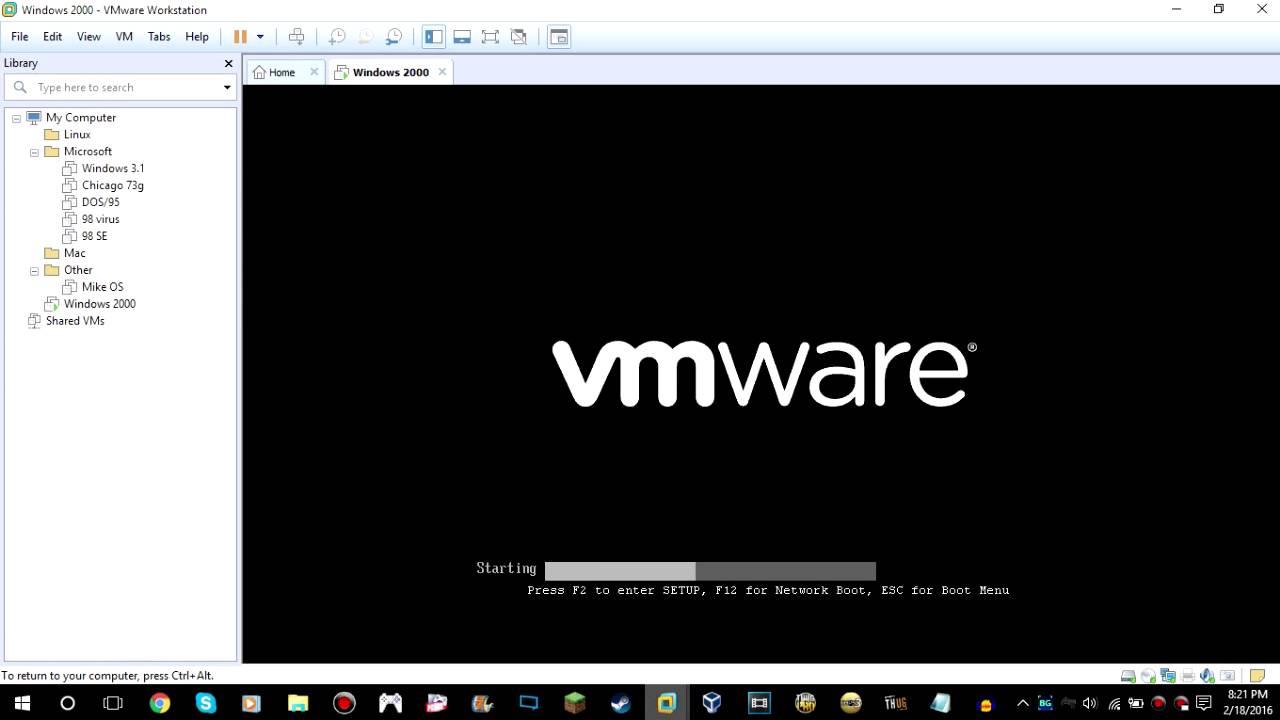Click the CD/DVD drive status icon

(x=1148, y=676)
